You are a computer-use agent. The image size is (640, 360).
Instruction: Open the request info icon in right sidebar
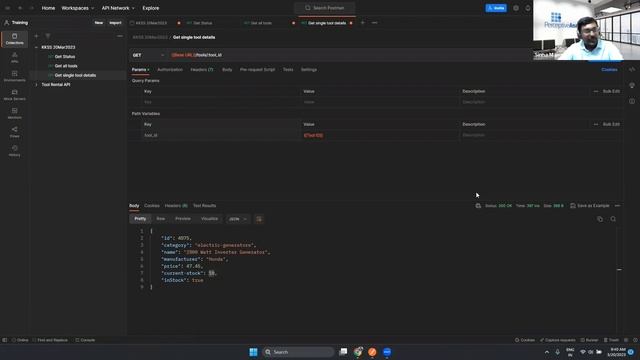point(632,101)
